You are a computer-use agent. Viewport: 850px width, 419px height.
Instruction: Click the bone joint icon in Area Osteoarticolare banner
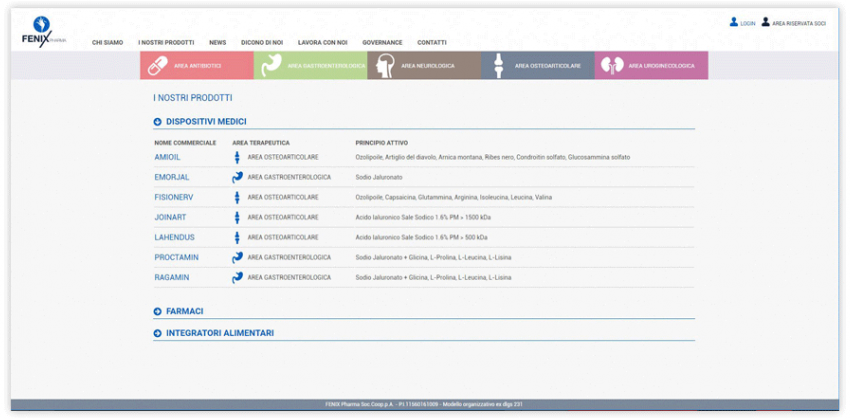[x=499, y=66]
